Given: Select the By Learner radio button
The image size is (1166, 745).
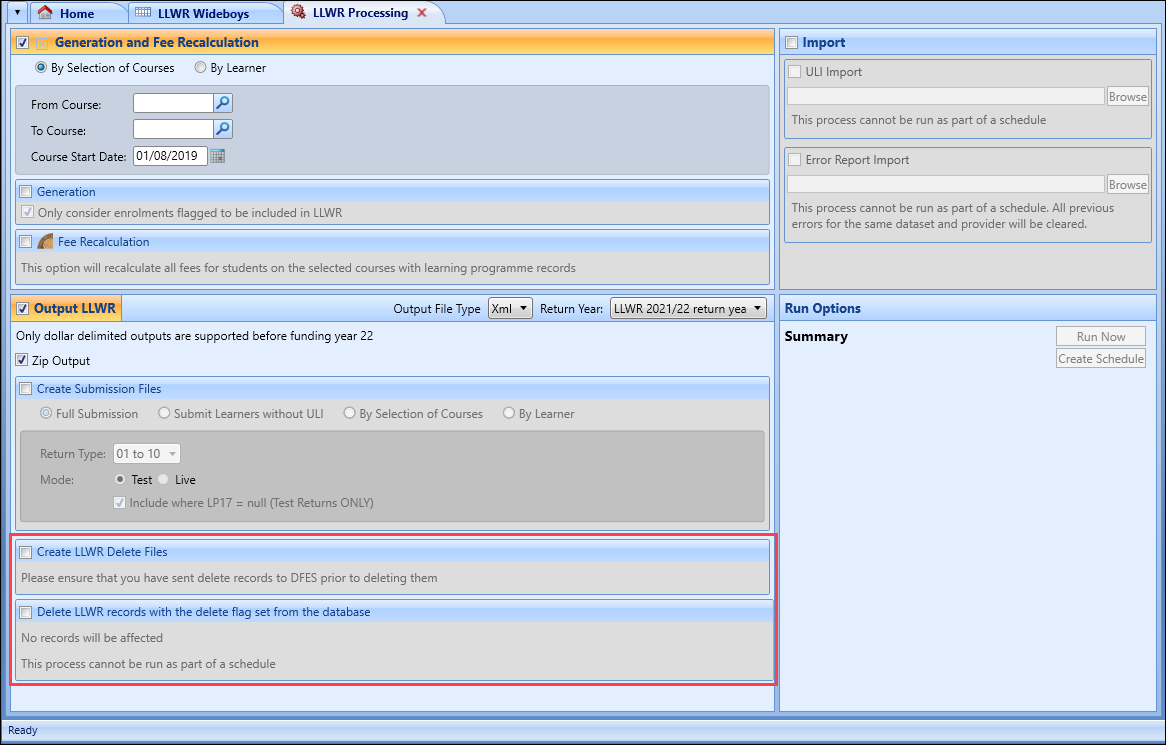Looking at the screenshot, I should (x=201, y=68).
